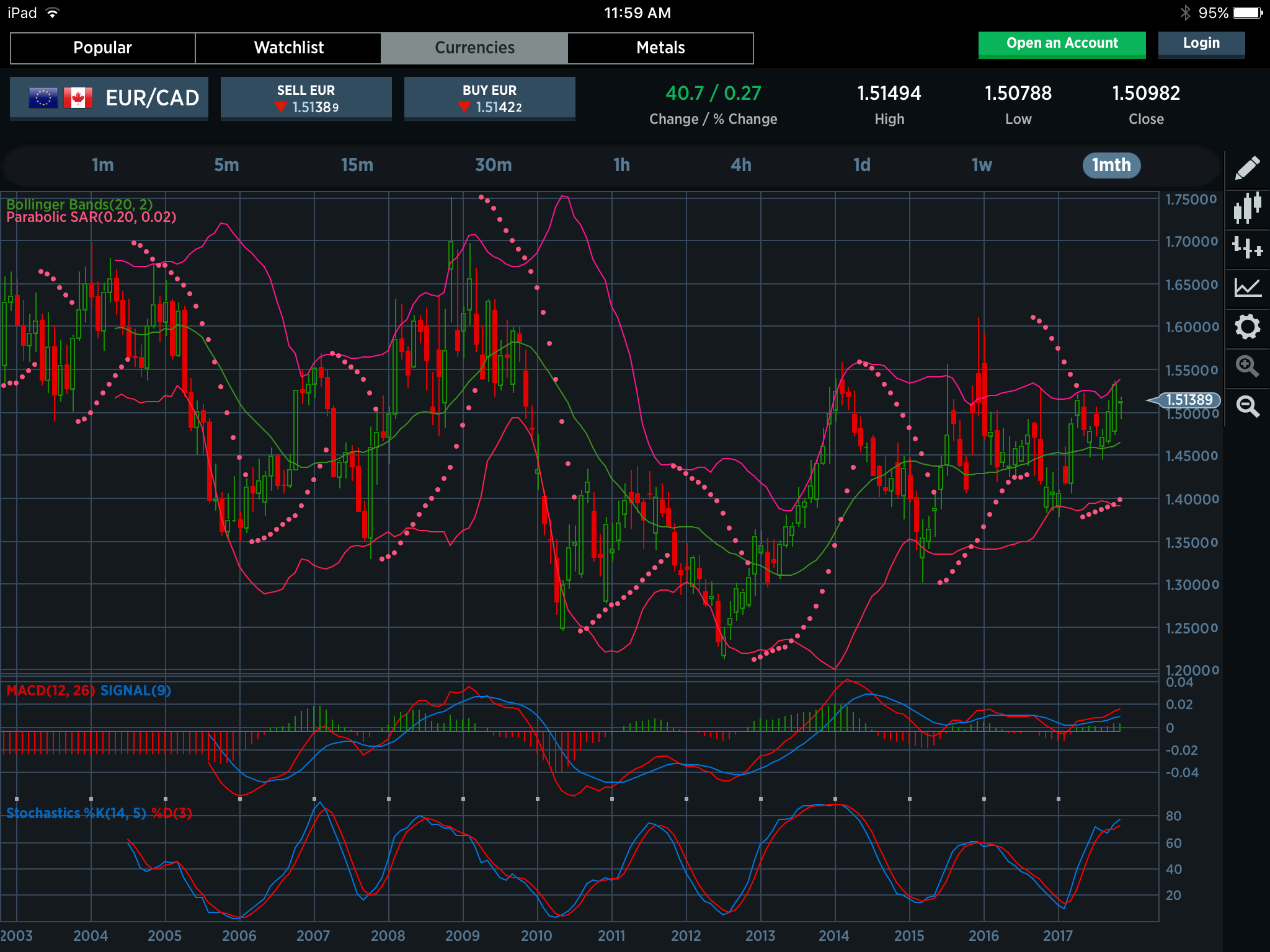This screenshot has height=952, width=1270.
Task: Tap the Low value 1.50788
Action: 1018,94
